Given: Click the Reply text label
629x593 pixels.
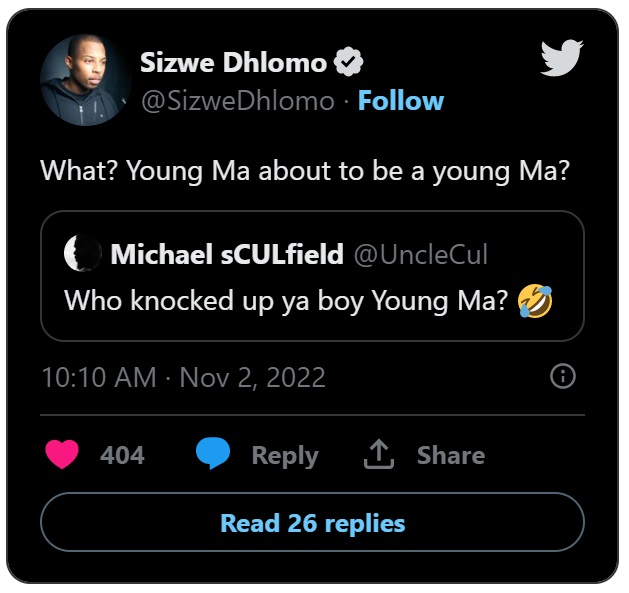Looking at the screenshot, I should [285, 455].
